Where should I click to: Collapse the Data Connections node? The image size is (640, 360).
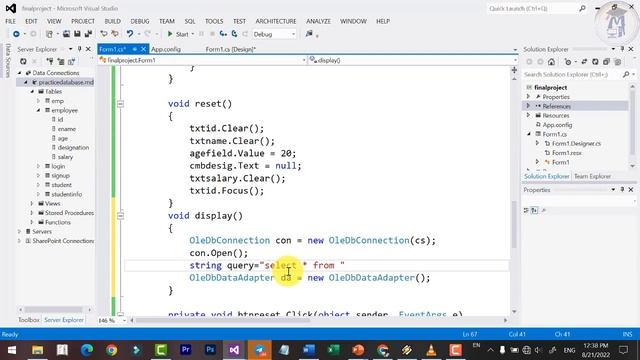pos(19,73)
